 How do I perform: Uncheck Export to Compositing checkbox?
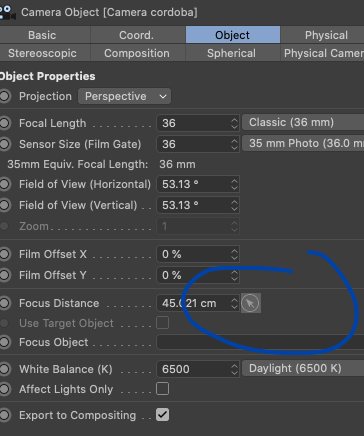pos(162,415)
